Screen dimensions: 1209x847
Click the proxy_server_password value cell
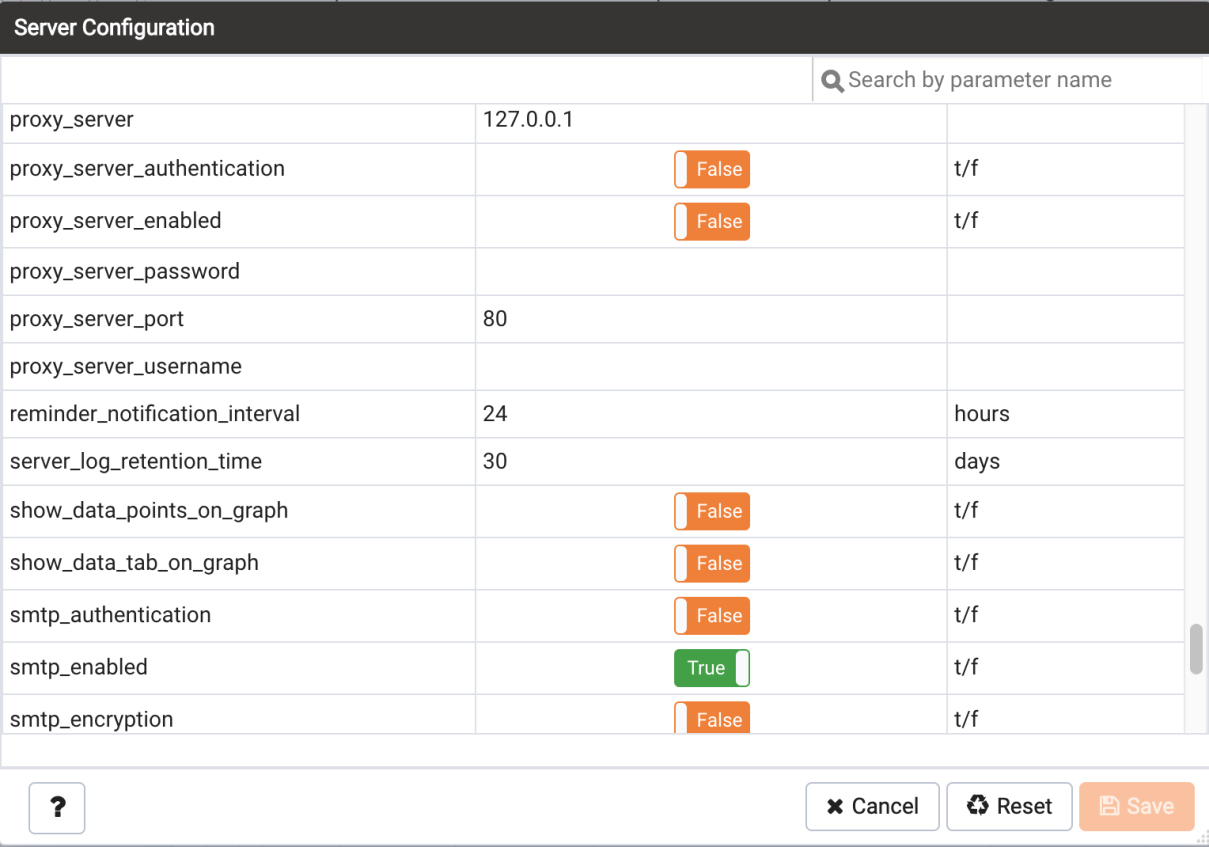[x=711, y=272]
